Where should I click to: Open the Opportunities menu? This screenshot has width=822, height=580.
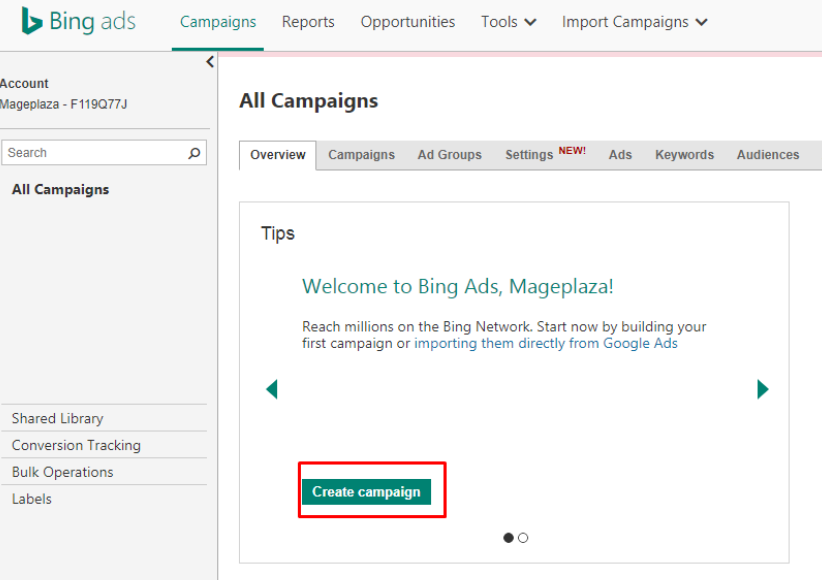click(x=407, y=22)
